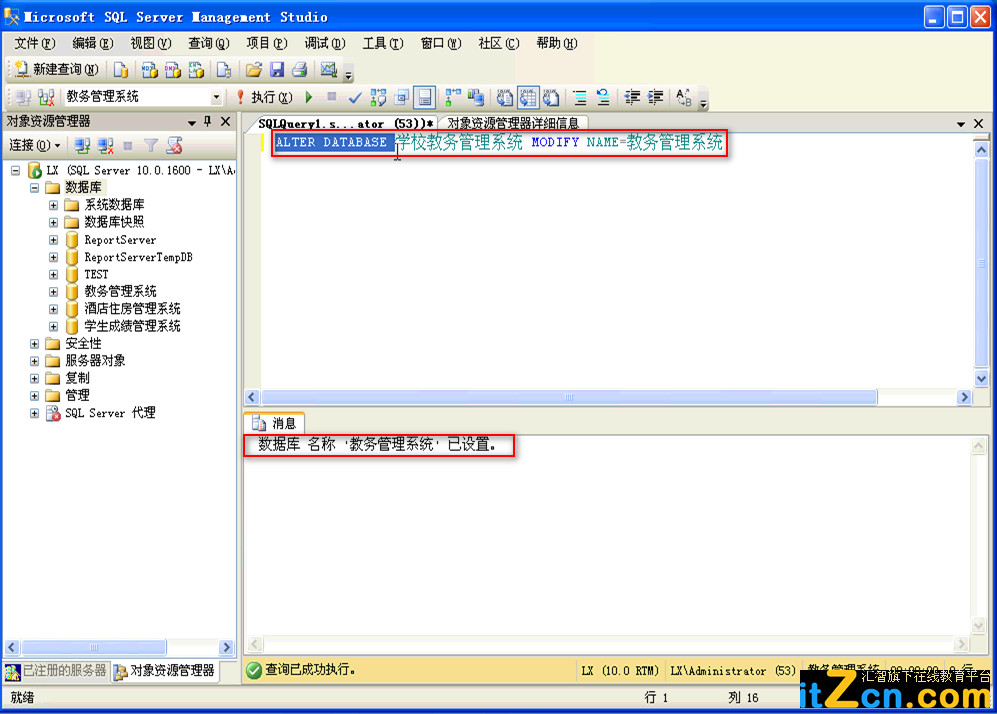Open the 连接 (Connect) dropdown button
997x714 pixels.
click(35, 146)
